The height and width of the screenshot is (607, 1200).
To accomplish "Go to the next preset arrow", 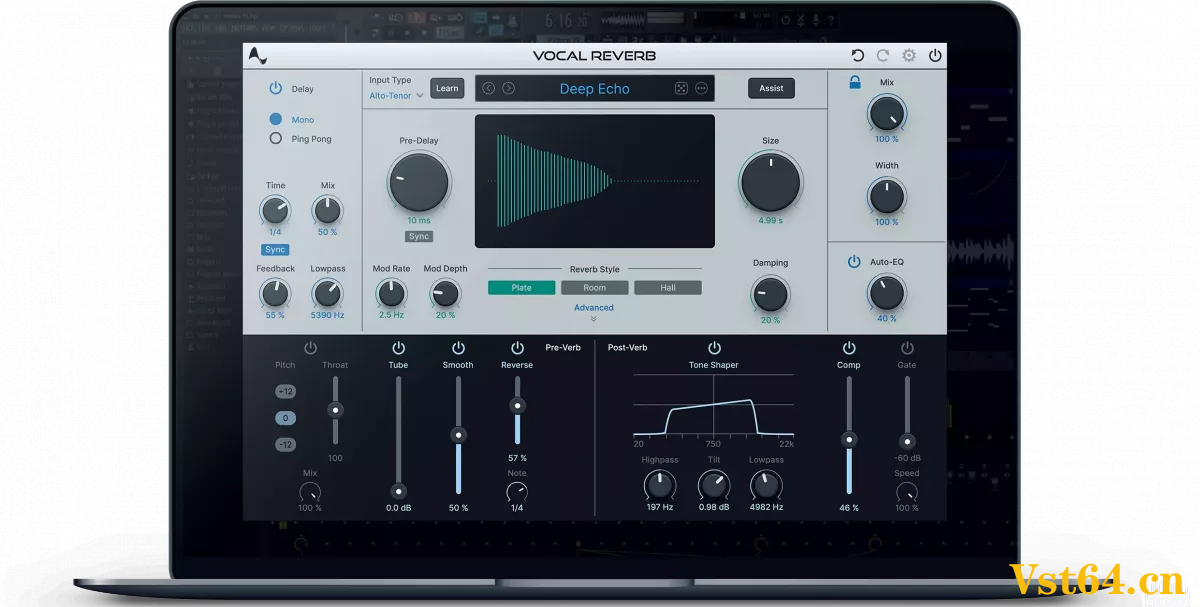I will [x=508, y=88].
